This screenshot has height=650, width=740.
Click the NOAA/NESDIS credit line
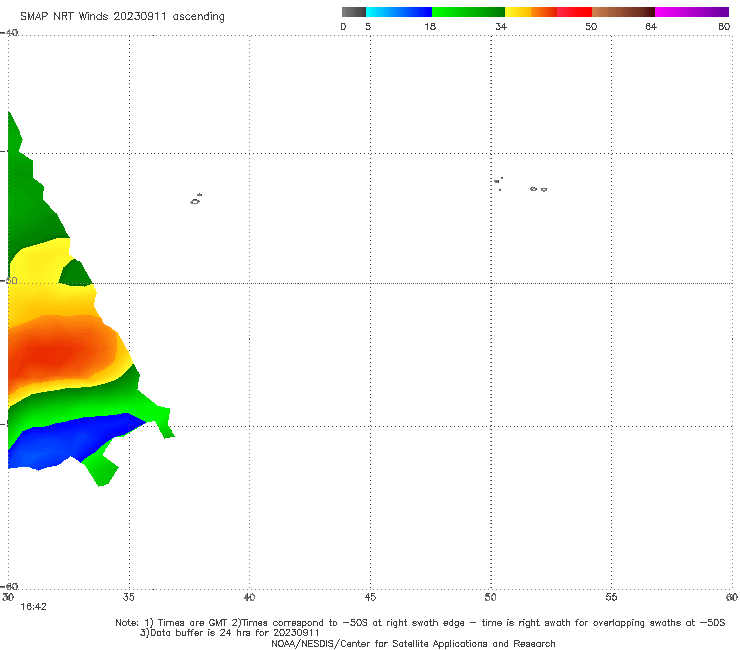click(x=413, y=643)
